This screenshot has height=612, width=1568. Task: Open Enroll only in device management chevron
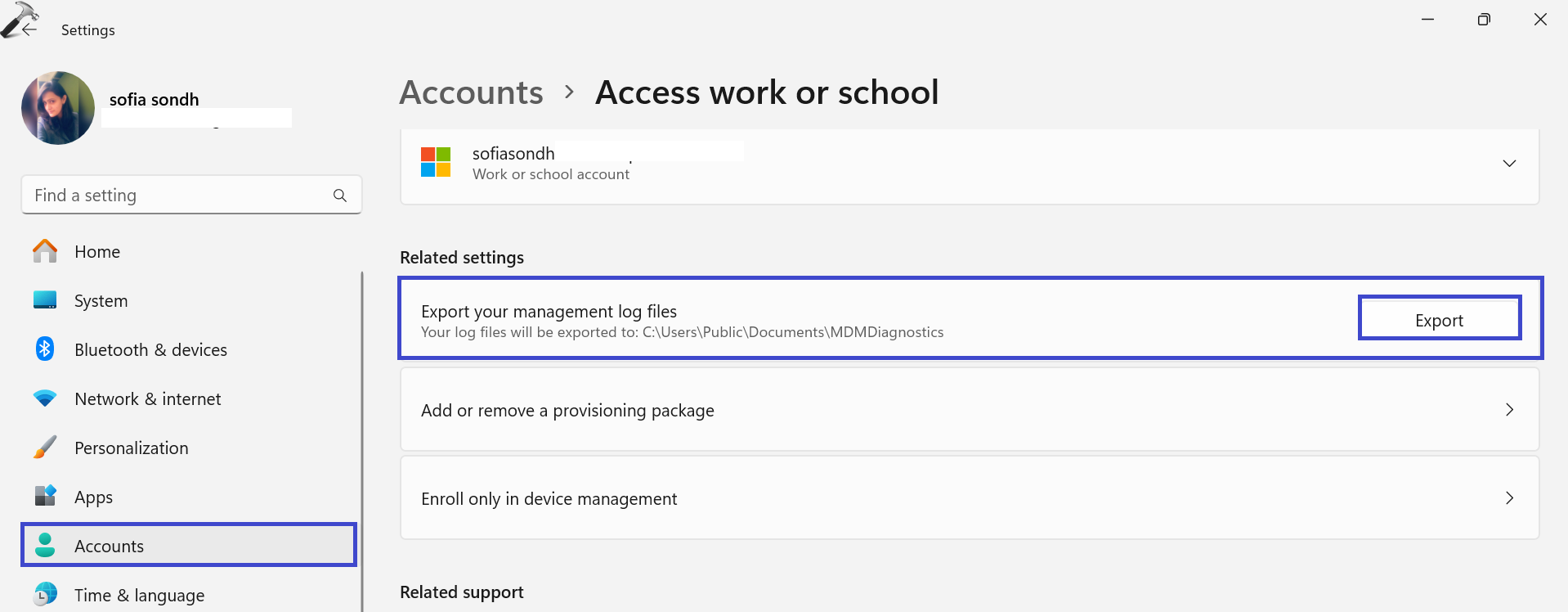coord(1509,498)
